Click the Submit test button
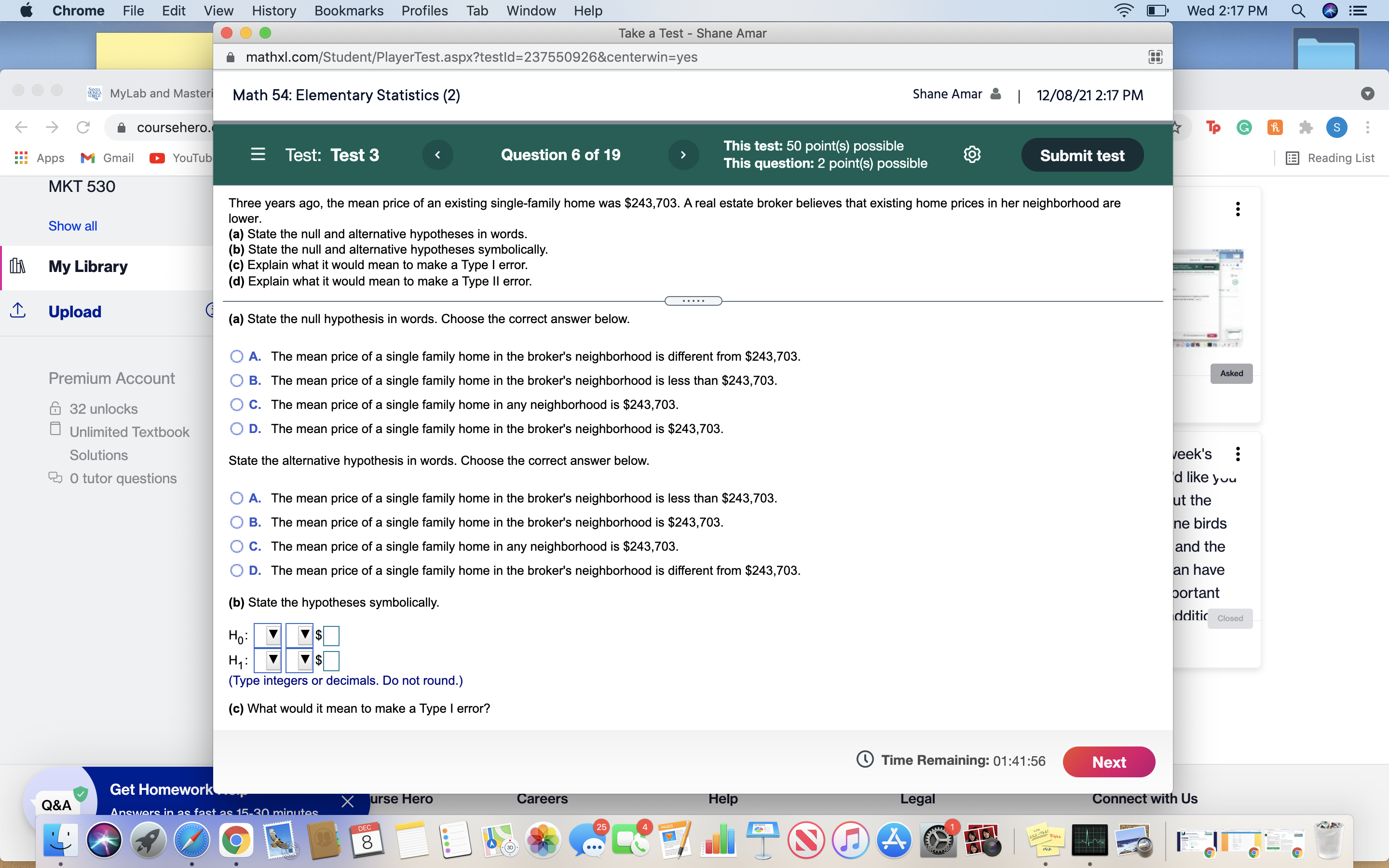Image resolution: width=1389 pixels, height=868 pixels. pyautogui.click(x=1081, y=154)
